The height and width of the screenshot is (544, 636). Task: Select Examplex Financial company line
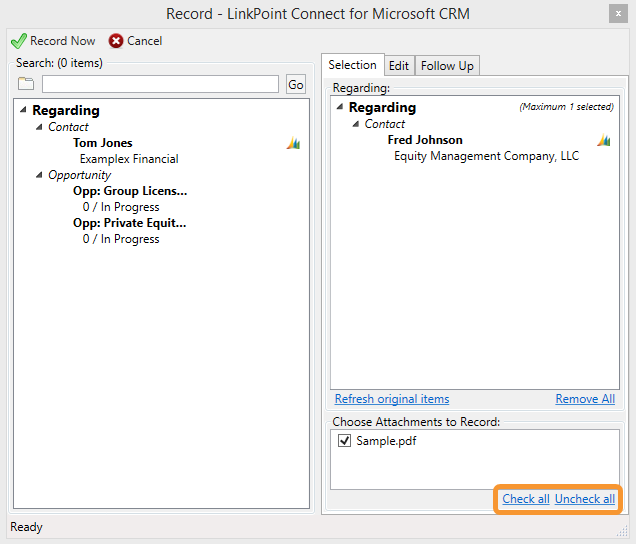(129, 159)
